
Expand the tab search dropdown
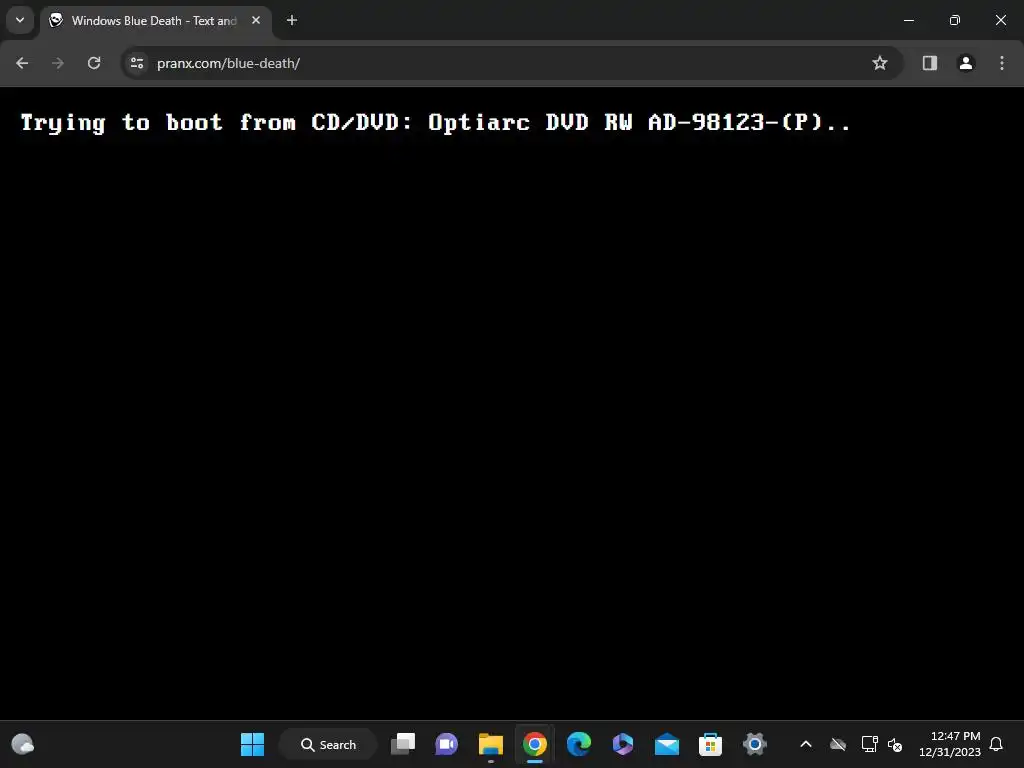click(20, 20)
